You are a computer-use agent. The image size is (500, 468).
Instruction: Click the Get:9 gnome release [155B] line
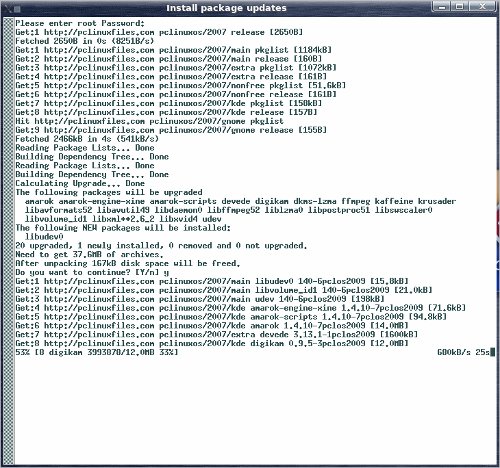coord(171,130)
